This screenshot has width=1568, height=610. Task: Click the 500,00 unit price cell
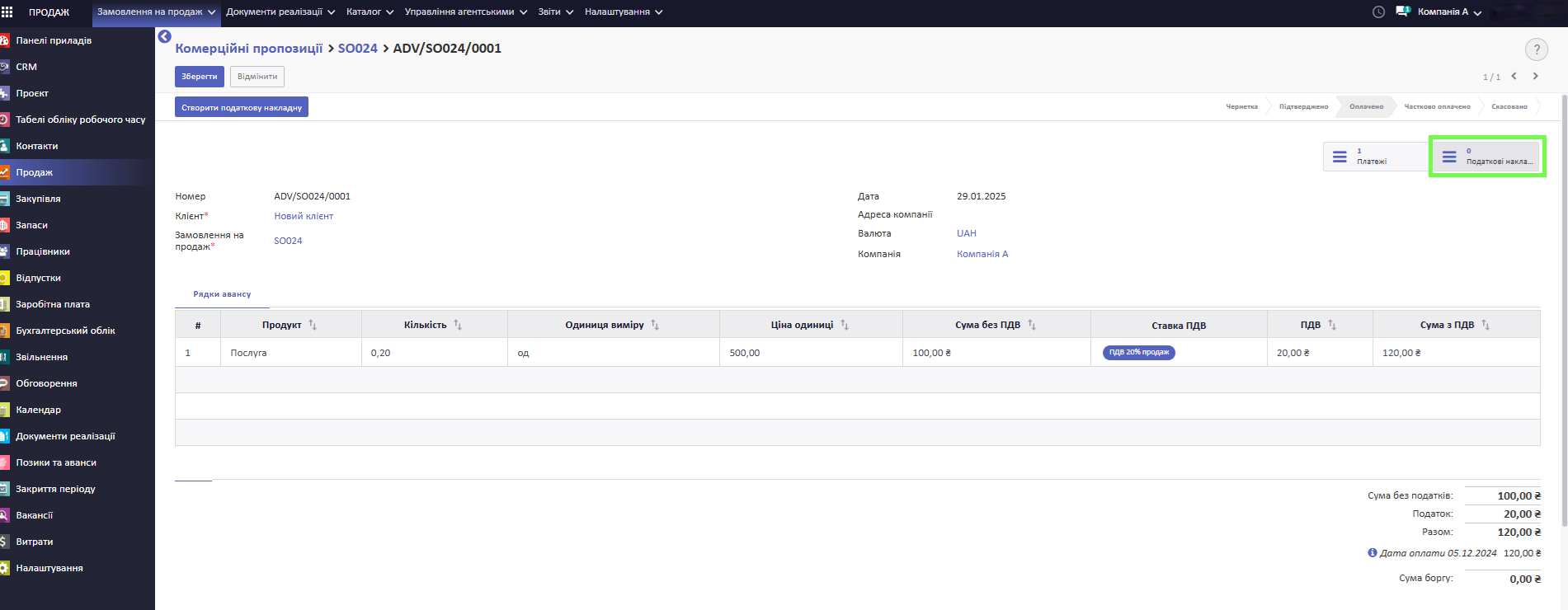pyautogui.click(x=812, y=353)
